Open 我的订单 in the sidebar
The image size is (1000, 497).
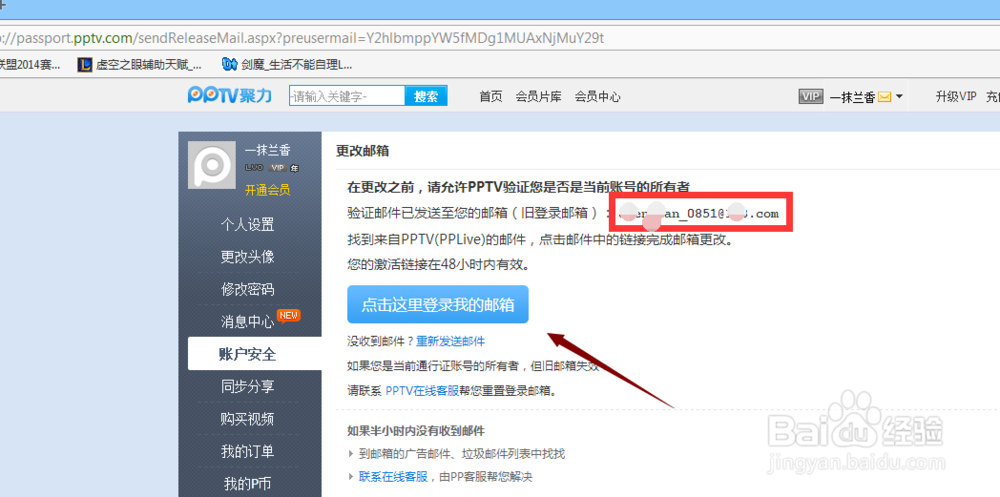point(247,452)
